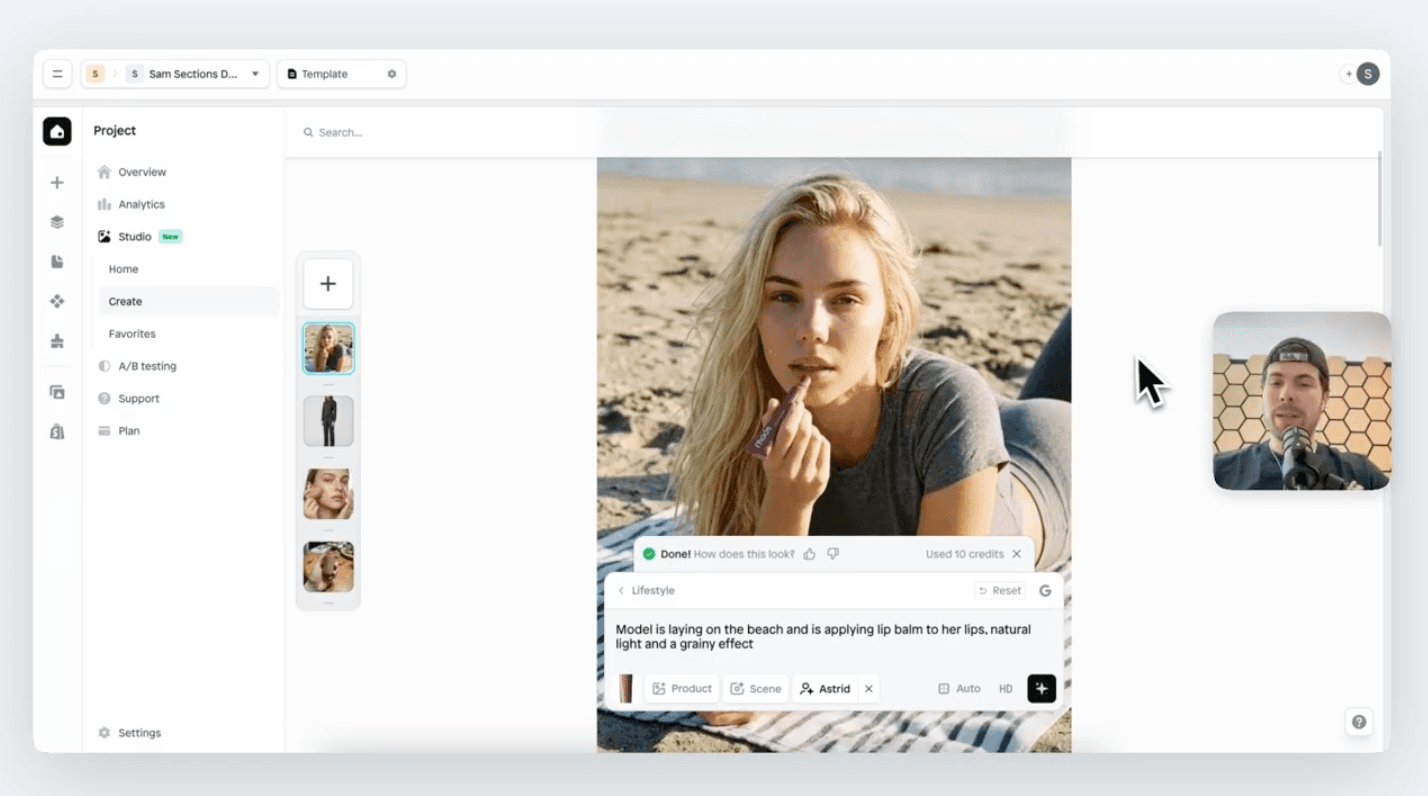Image resolution: width=1428 pixels, height=796 pixels.
Task: Give thumbs up on the generated result
Action: [x=809, y=553]
